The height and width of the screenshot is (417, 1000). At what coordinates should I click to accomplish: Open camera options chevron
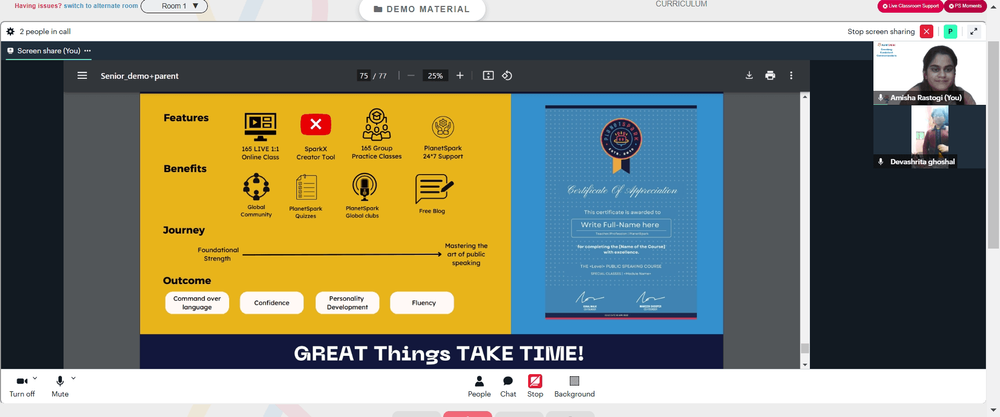tap(35, 377)
